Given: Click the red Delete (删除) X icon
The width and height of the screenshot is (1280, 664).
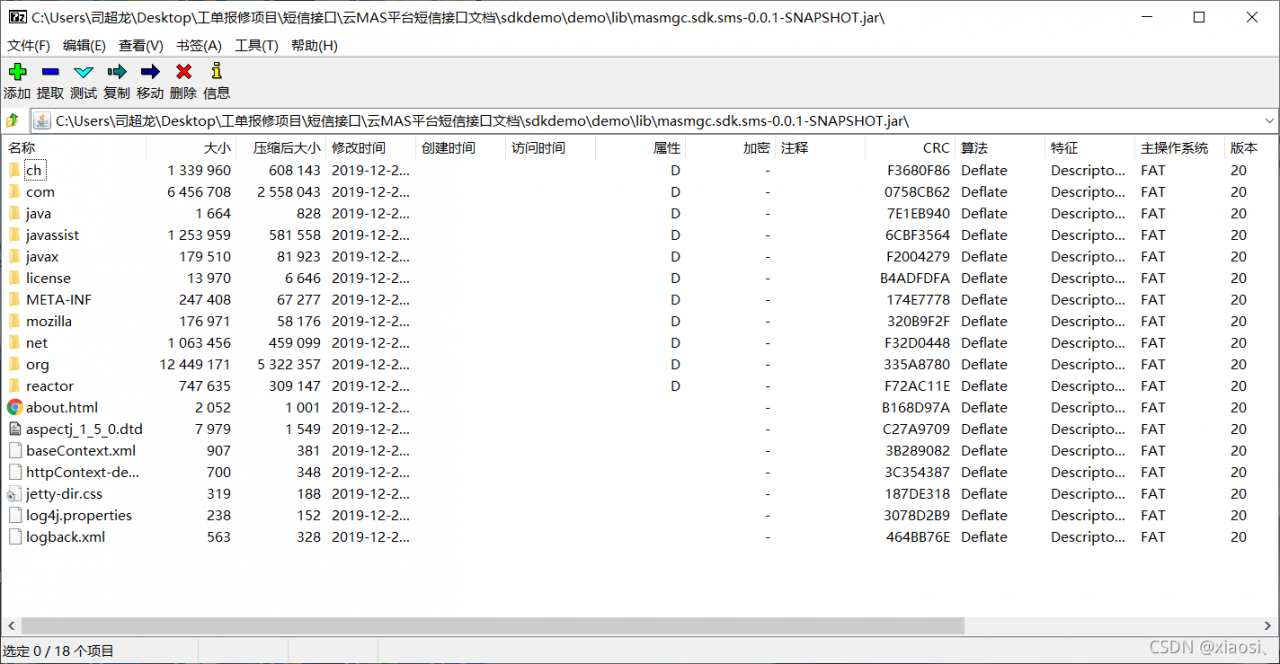Looking at the screenshot, I should pyautogui.click(x=183, y=72).
